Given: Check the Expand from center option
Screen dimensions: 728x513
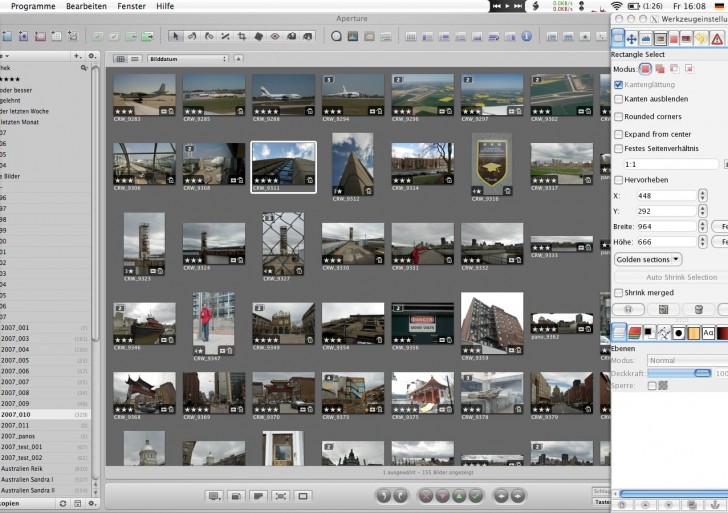Looking at the screenshot, I should pyautogui.click(x=619, y=133).
